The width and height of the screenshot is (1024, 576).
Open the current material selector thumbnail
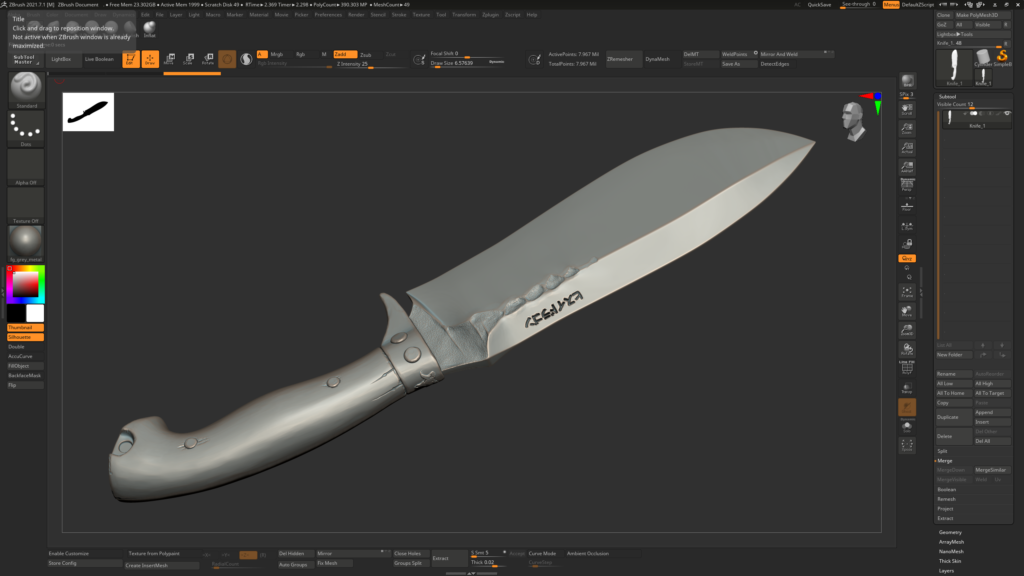[25, 240]
